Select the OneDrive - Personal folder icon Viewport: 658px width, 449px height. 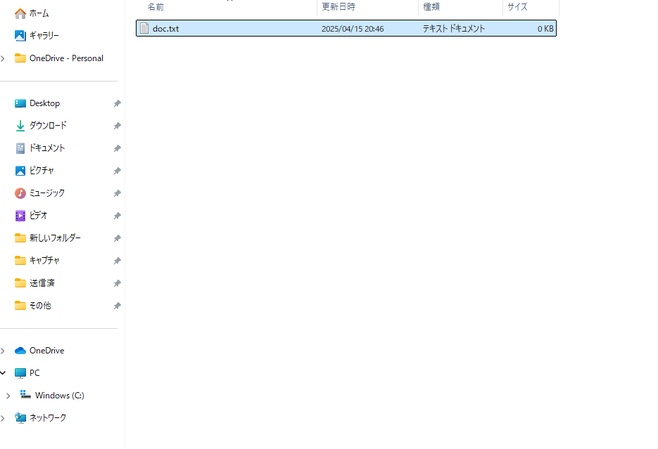coord(20,58)
